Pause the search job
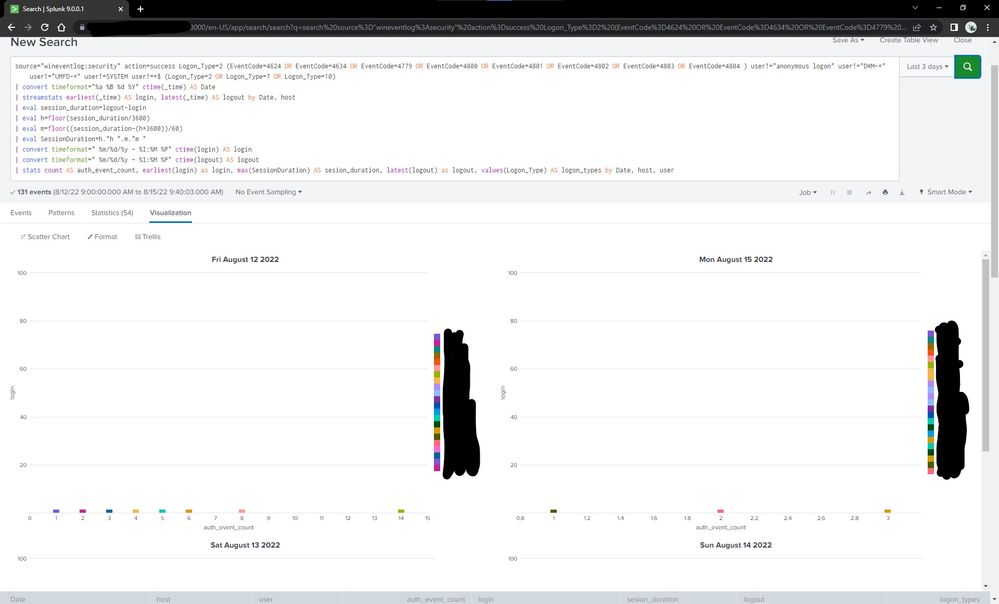The height and width of the screenshot is (604, 999). (832, 192)
